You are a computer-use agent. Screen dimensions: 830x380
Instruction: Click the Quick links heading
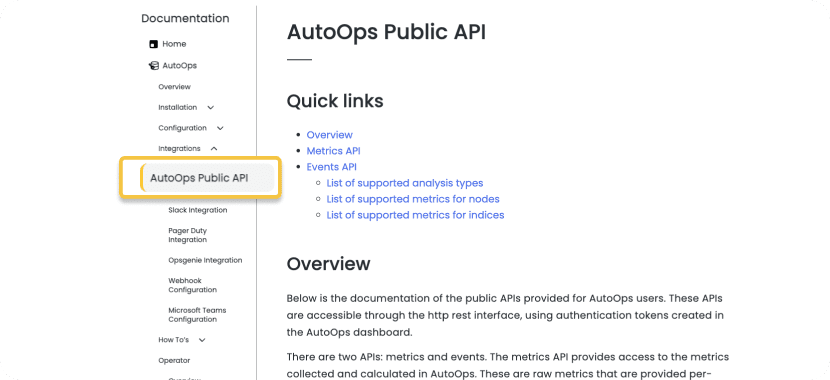(x=335, y=101)
